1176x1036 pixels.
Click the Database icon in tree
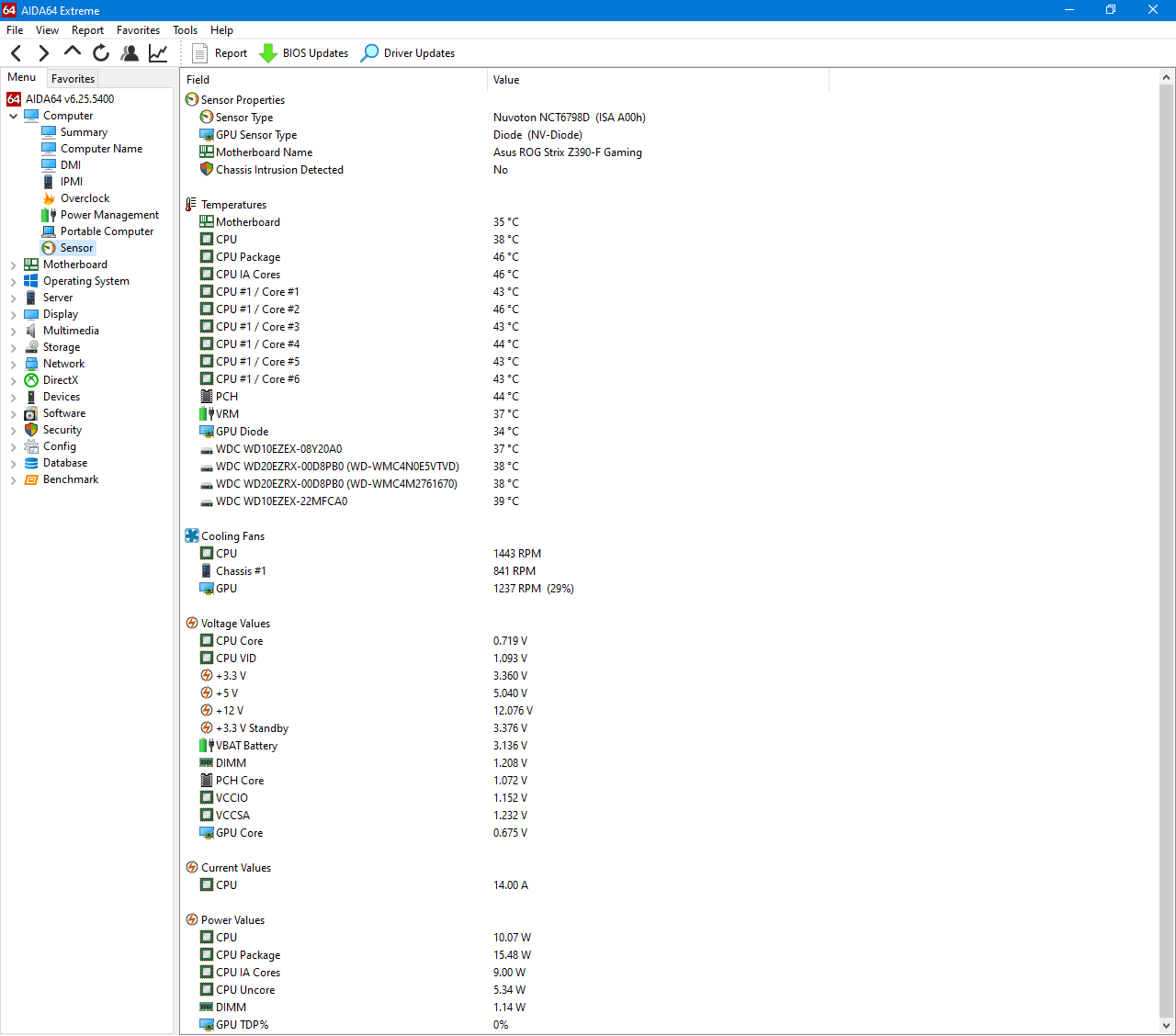(31, 463)
